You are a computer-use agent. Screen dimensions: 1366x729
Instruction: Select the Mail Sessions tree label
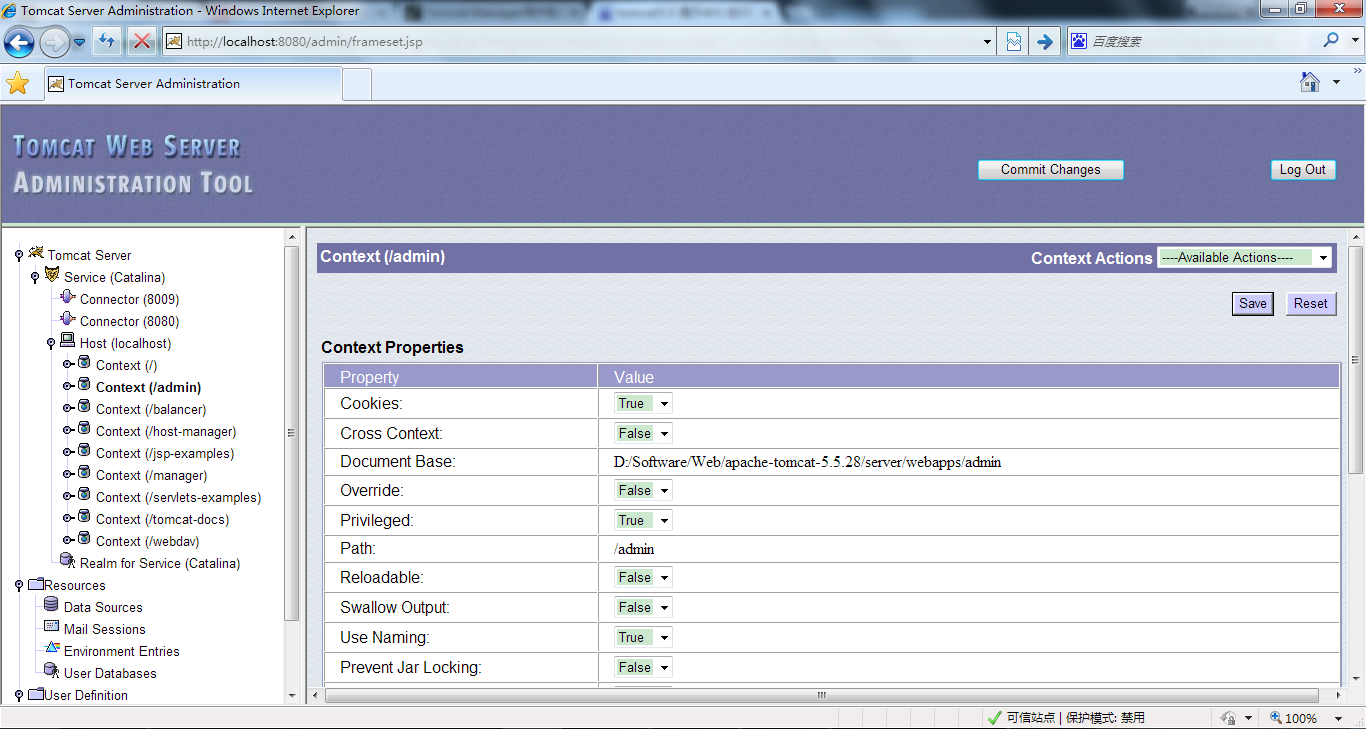105,629
